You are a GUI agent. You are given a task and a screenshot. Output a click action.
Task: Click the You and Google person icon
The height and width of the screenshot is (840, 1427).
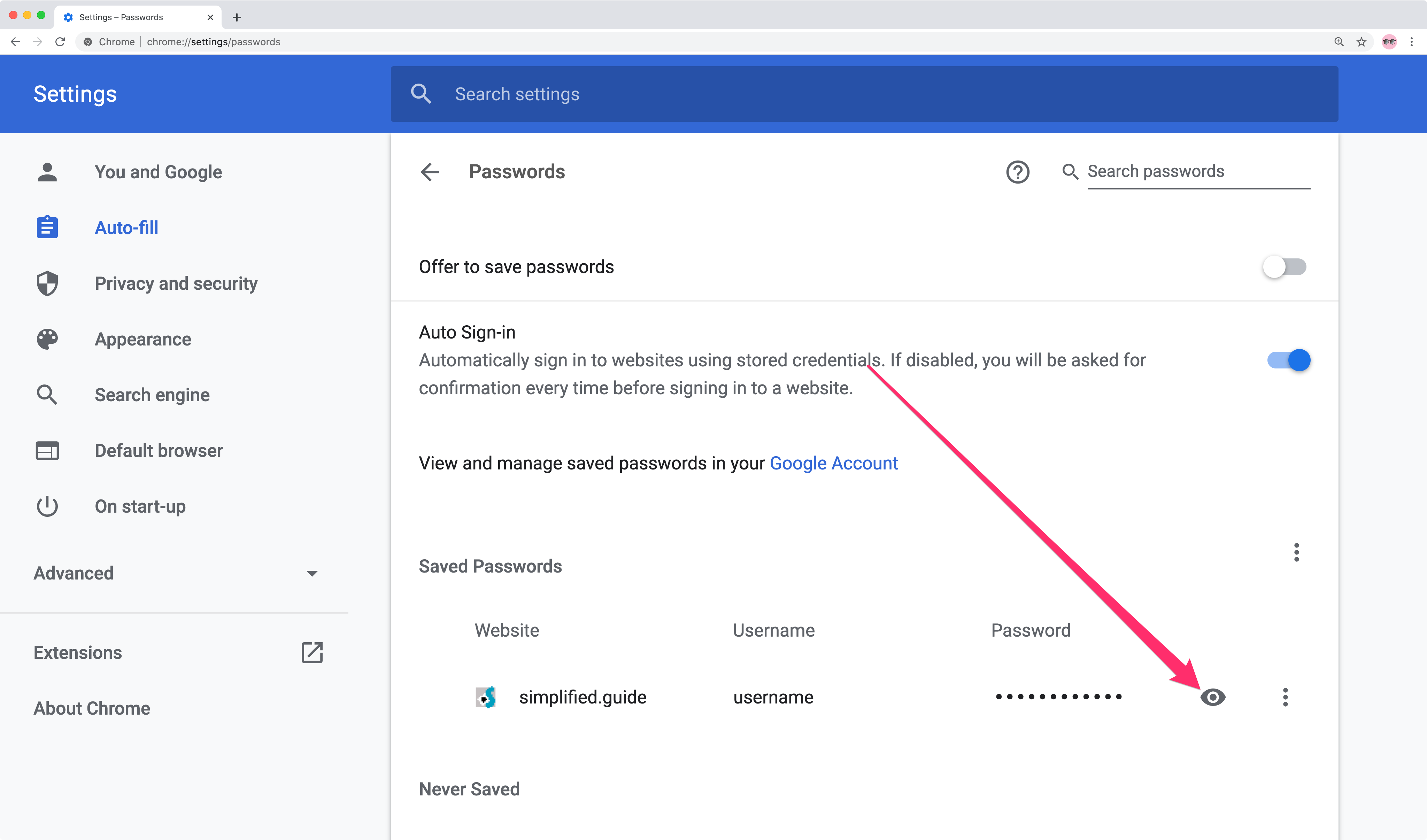point(47,172)
